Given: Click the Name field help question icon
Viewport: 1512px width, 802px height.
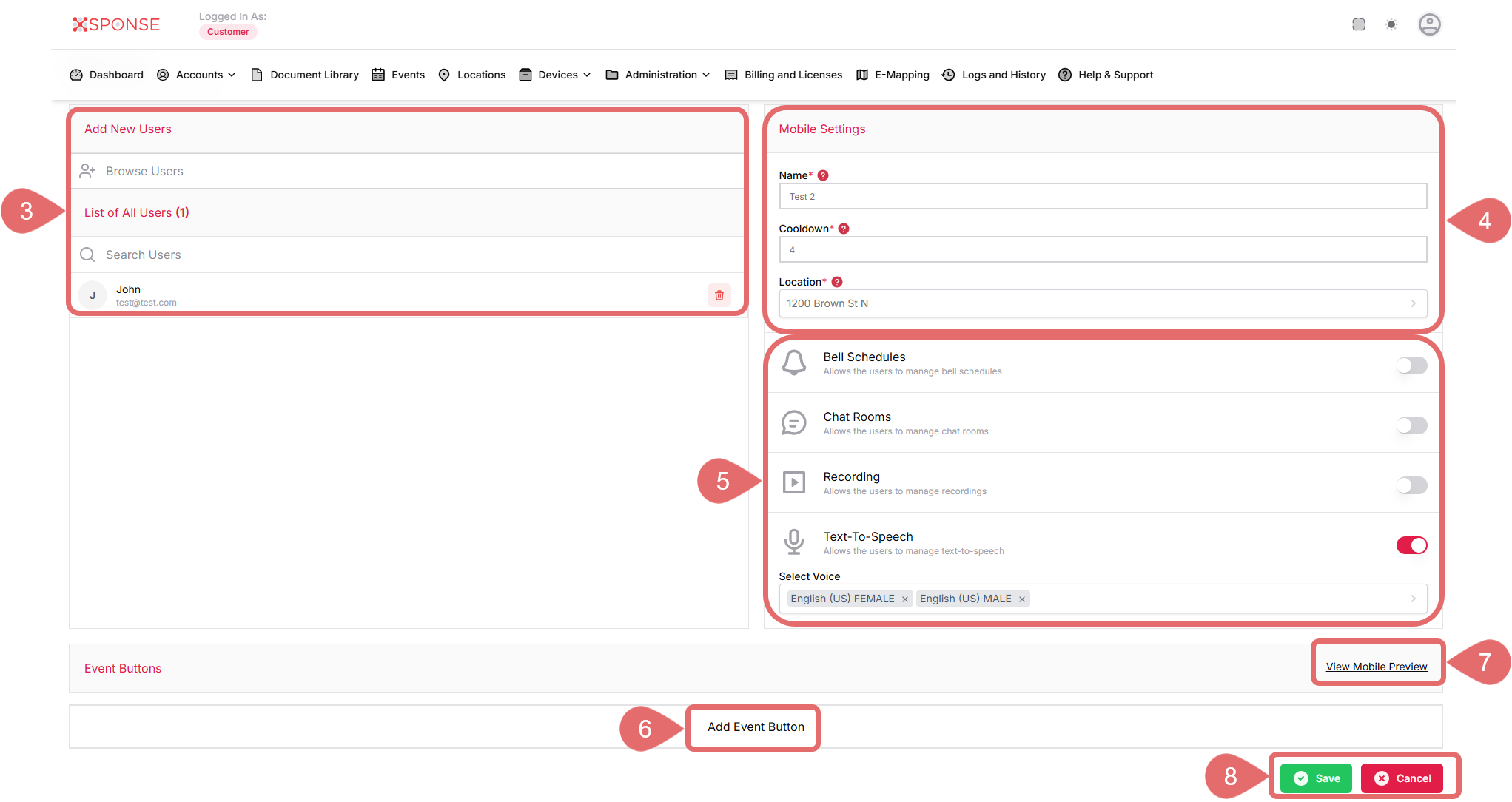Looking at the screenshot, I should [822, 175].
